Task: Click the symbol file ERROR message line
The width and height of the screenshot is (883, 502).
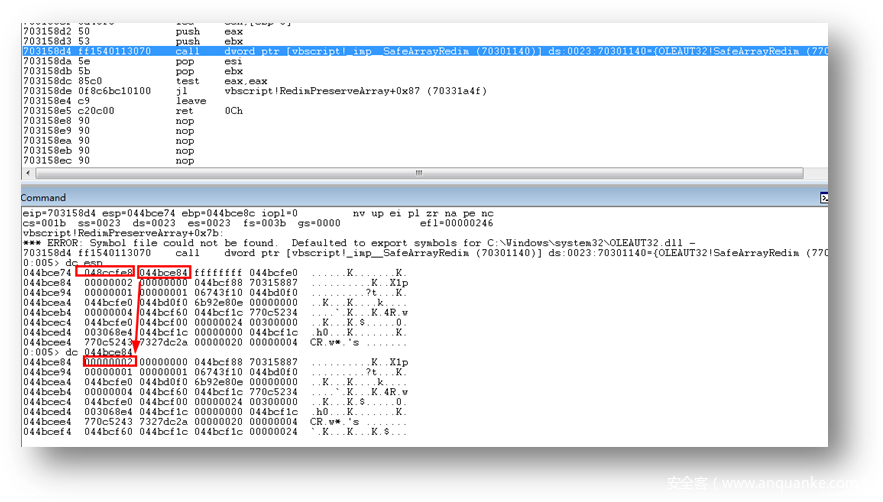Action: tap(300, 243)
